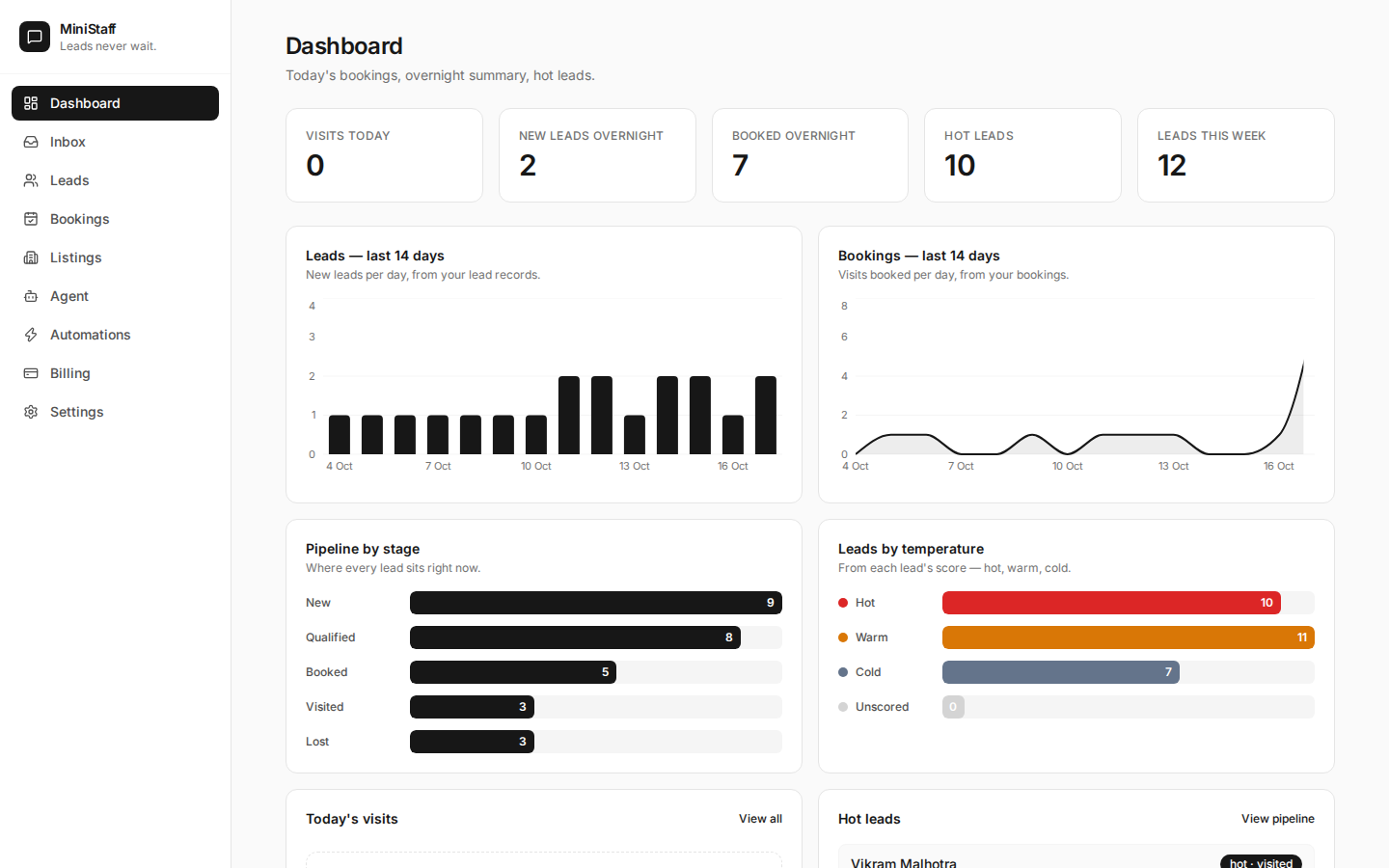The height and width of the screenshot is (868, 1389).
Task: Select the Visits Today stat card
Action: (x=384, y=155)
